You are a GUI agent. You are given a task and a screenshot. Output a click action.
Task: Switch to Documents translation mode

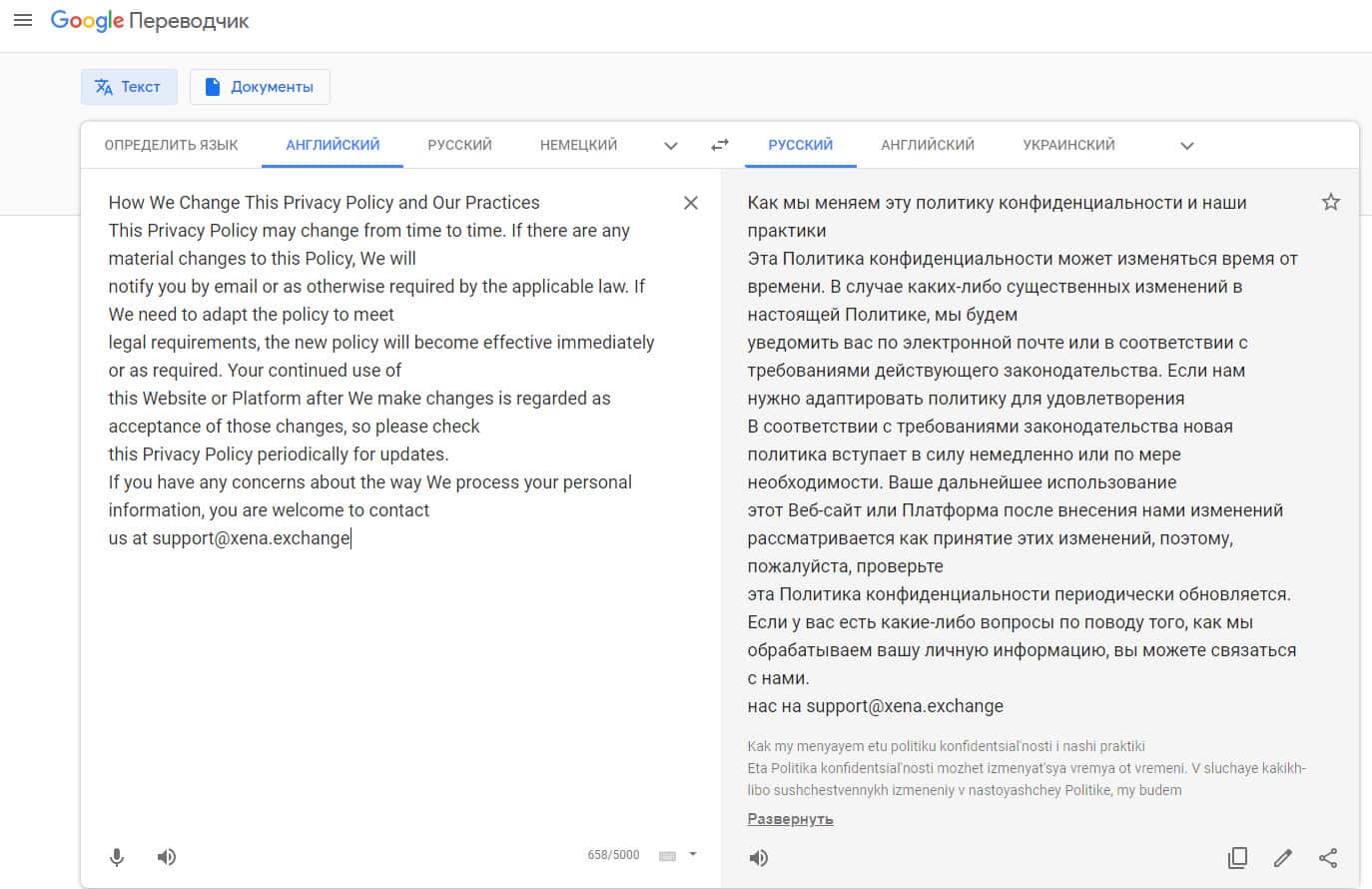(x=260, y=87)
